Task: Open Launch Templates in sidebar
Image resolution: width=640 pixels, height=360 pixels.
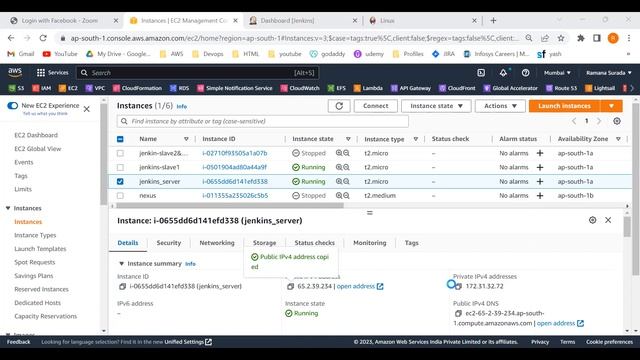Action: coord(40,249)
